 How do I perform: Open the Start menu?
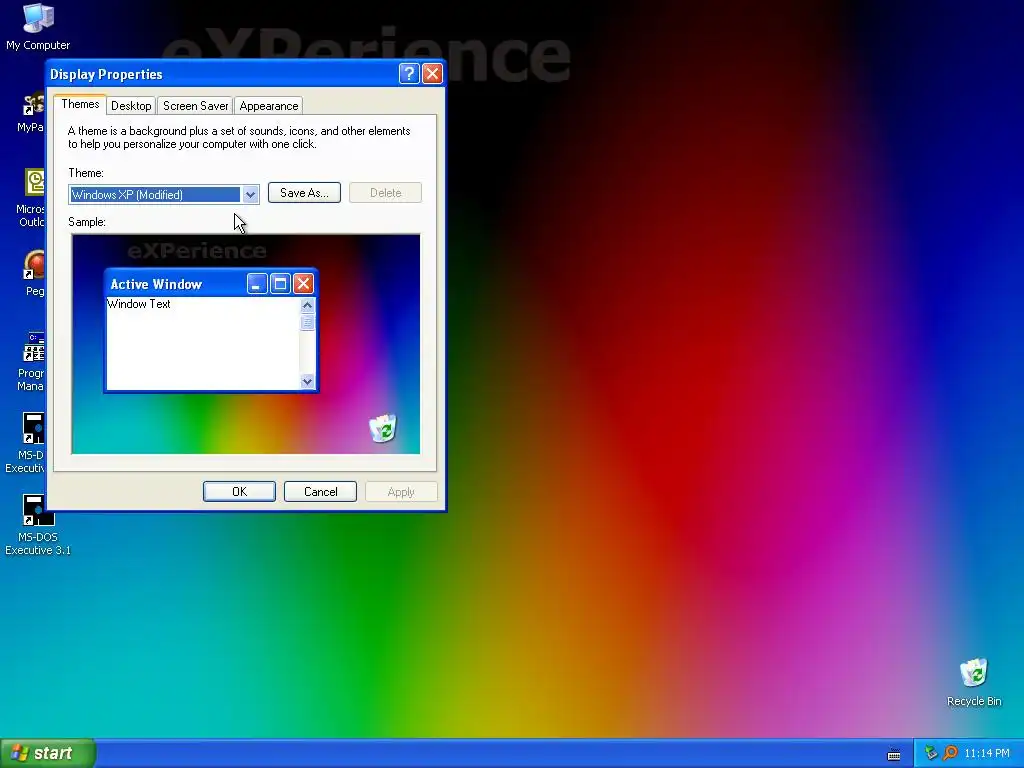pos(48,753)
